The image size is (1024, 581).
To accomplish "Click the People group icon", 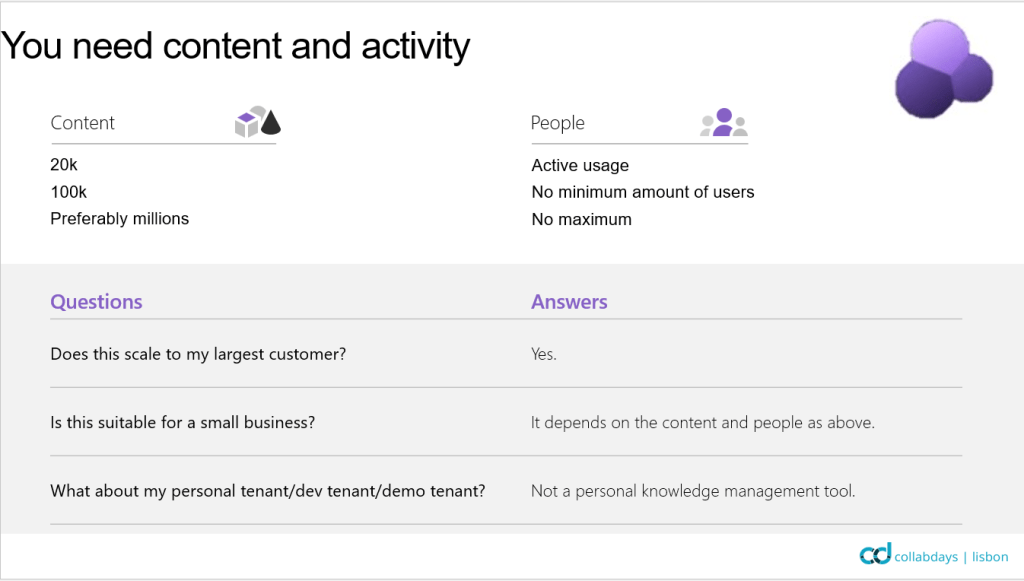I will tap(723, 123).
